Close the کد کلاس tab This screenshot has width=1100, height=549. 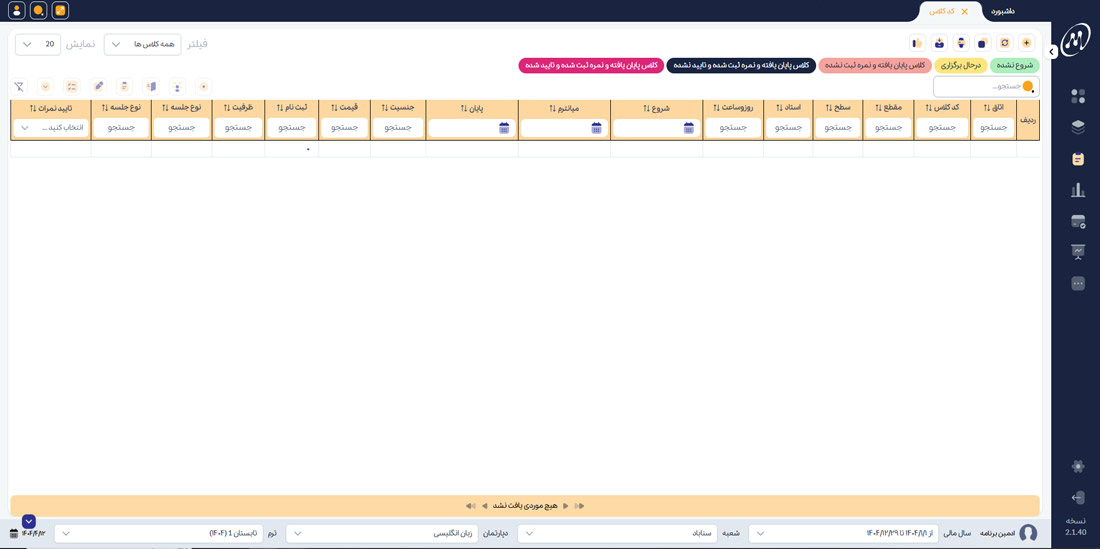[964, 12]
